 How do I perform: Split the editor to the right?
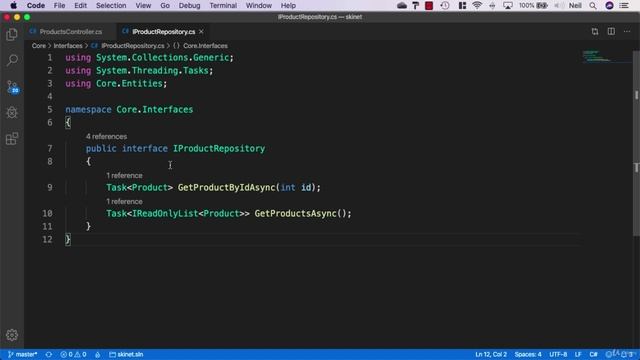click(611, 31)
